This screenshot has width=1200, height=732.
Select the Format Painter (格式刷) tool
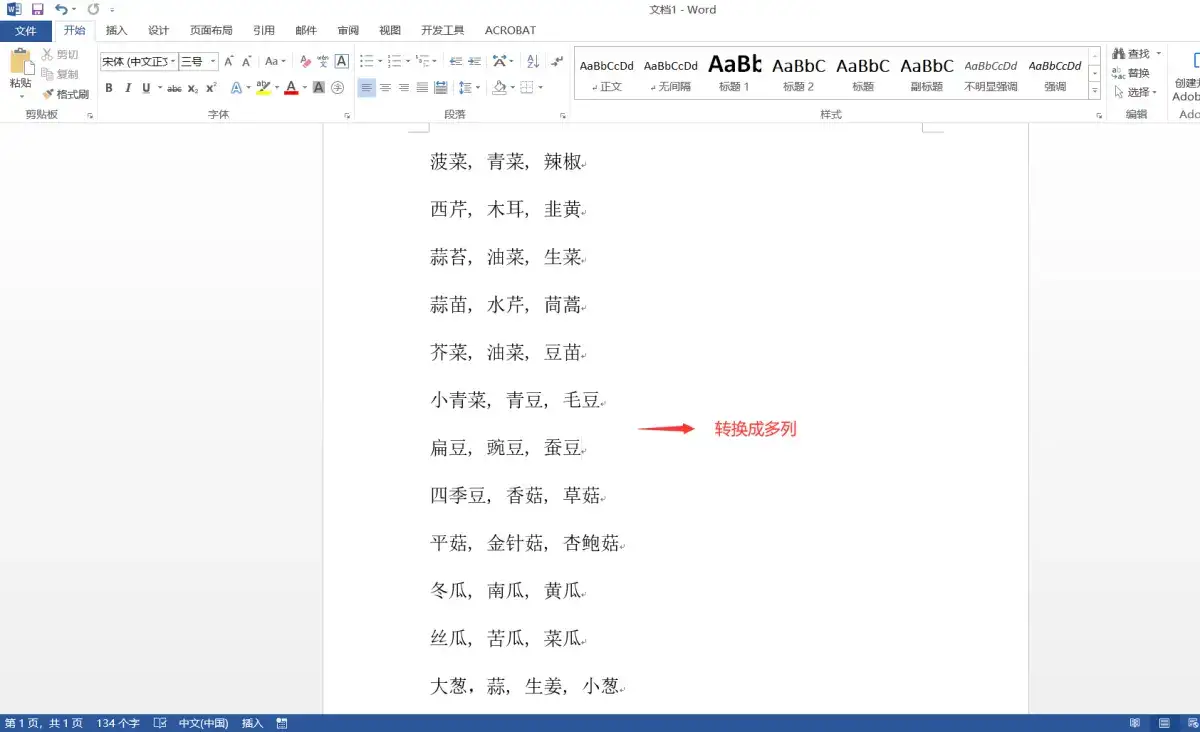pos(66,94)
